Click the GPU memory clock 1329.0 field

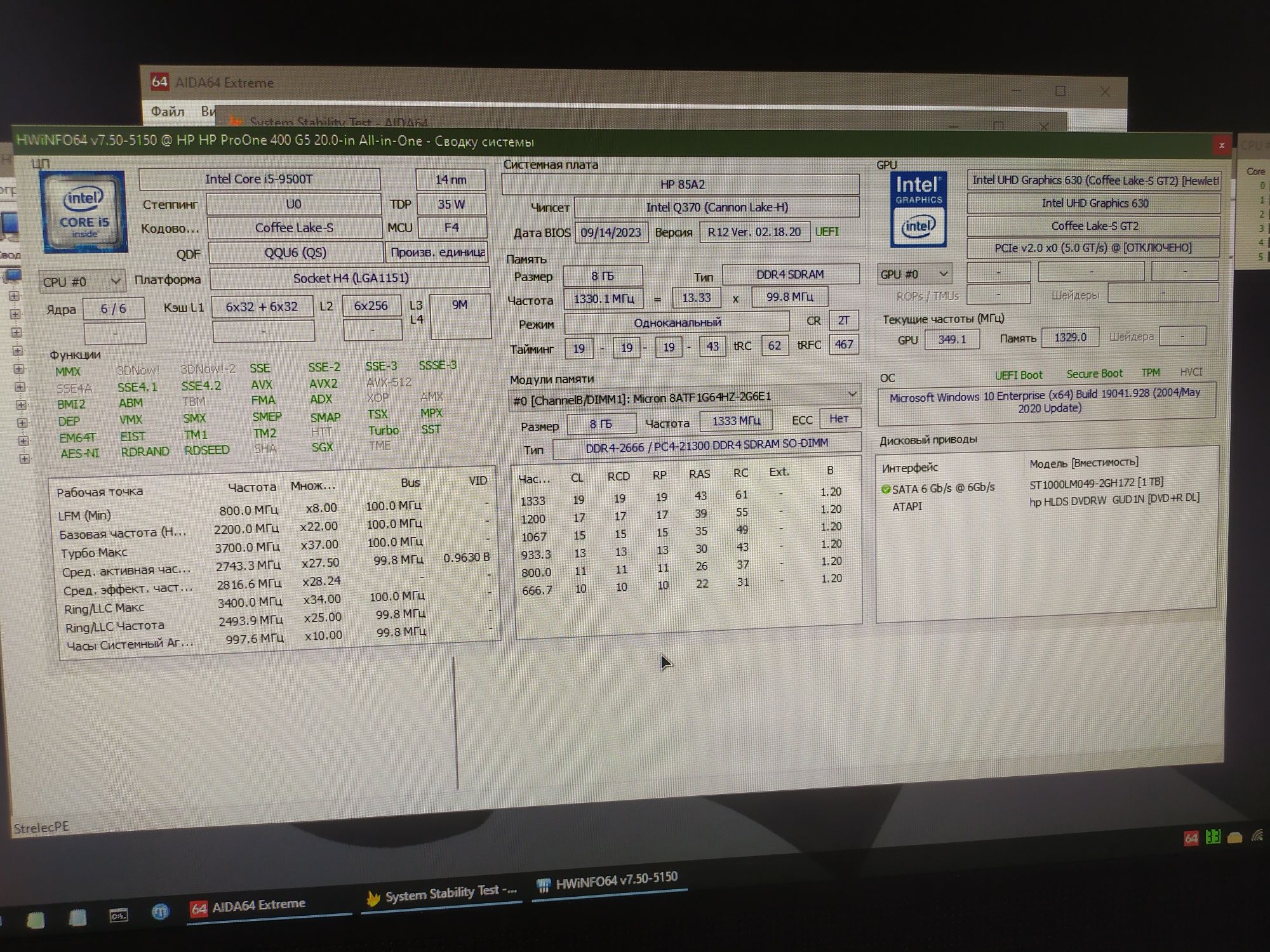(1070, 338)
